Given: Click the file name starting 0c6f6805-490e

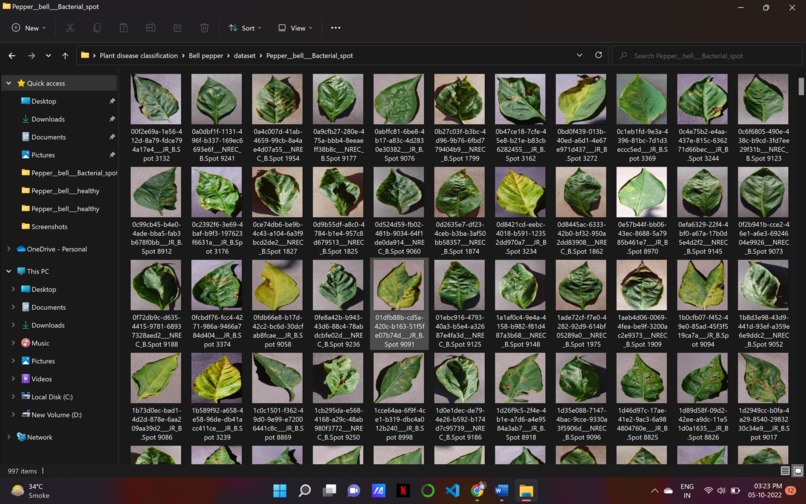Looking at the screenshot, I should pyautogui.click(x=763, y=145).
